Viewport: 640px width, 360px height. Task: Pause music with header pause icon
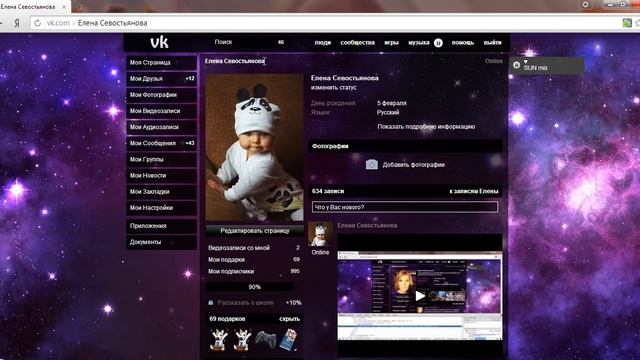pyautogui.click(x=438, y=42)
